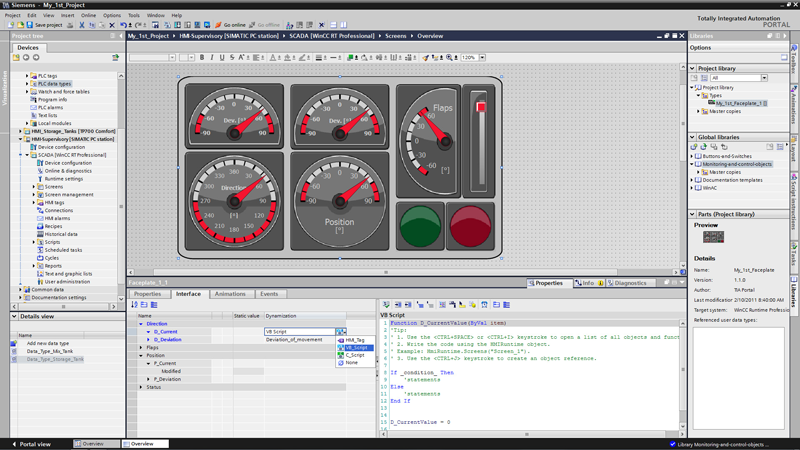Click the back navigation arrow in Project tree
Viewport: 800px width, 450px height.
(26, 58)
